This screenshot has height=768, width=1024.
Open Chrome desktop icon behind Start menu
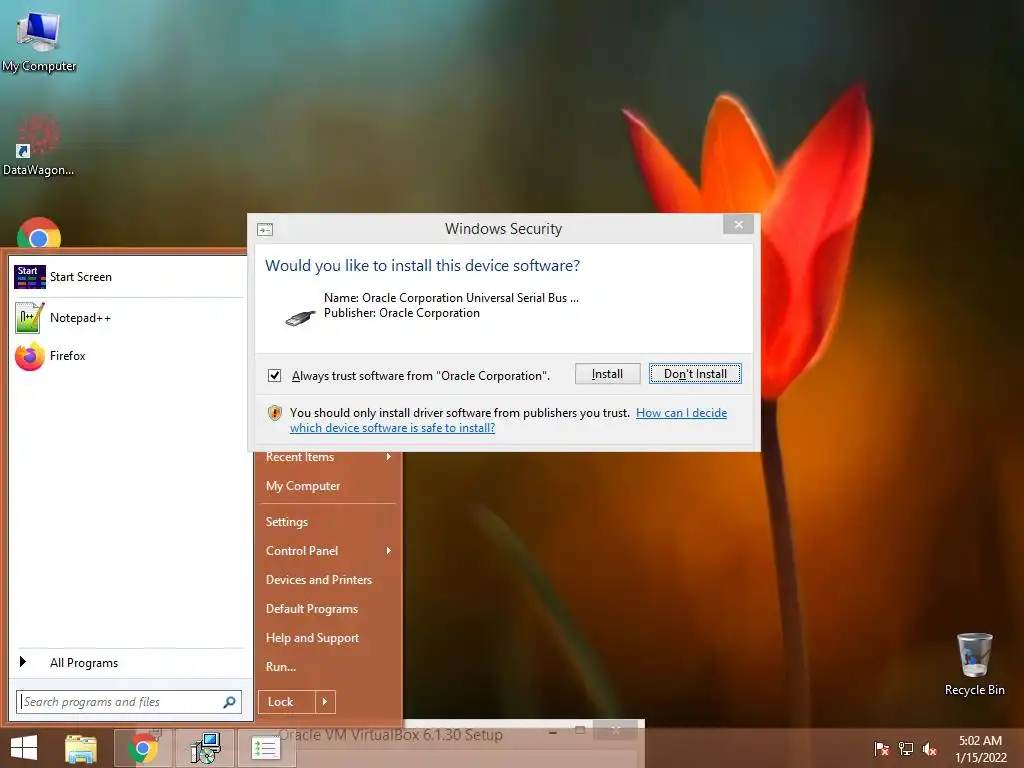pyautogui.click(x=39, y=234)
